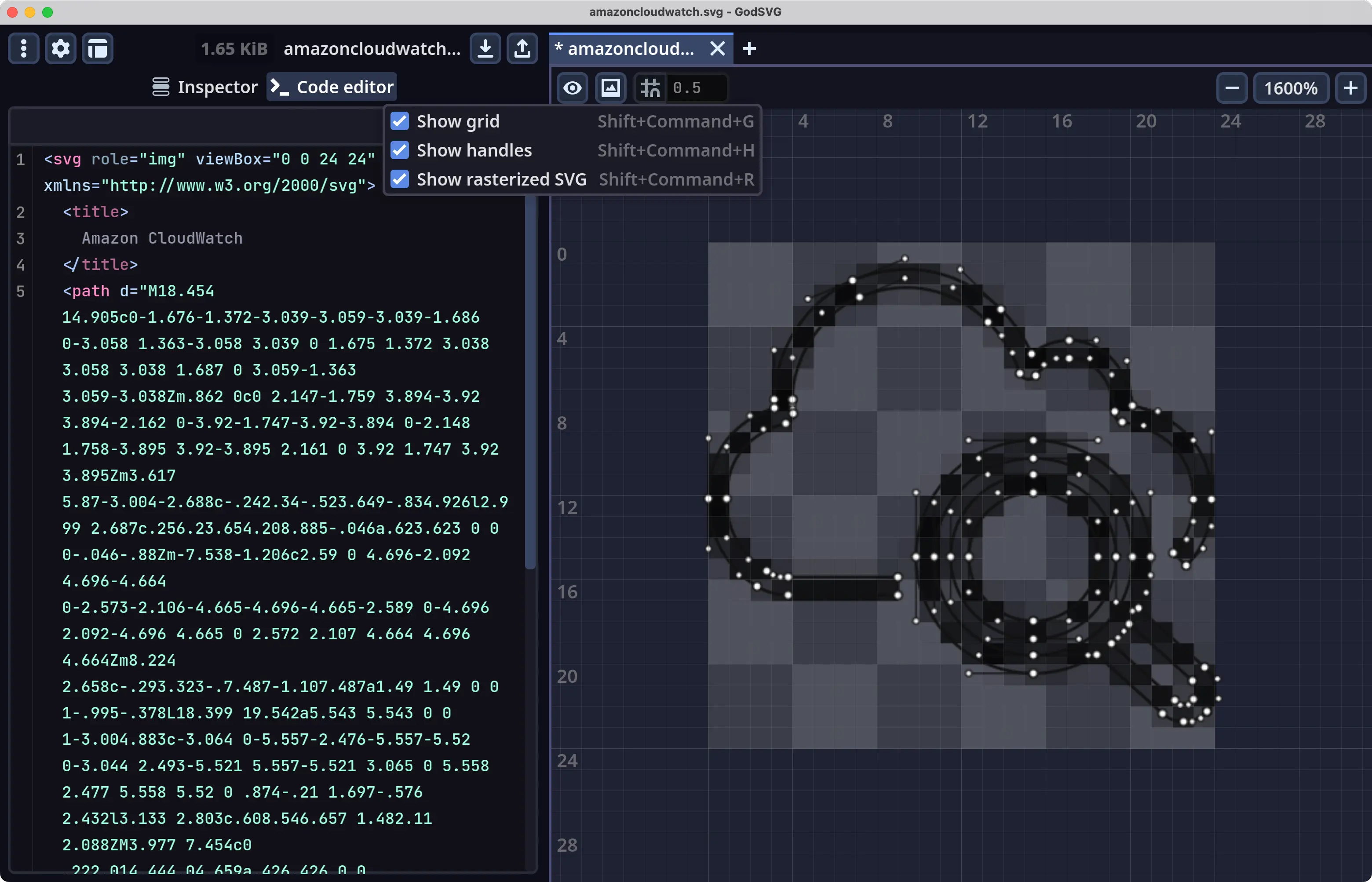
Task: Disable the Show handles checkbox
Action: pyautogui.click(x=400, y=150)
